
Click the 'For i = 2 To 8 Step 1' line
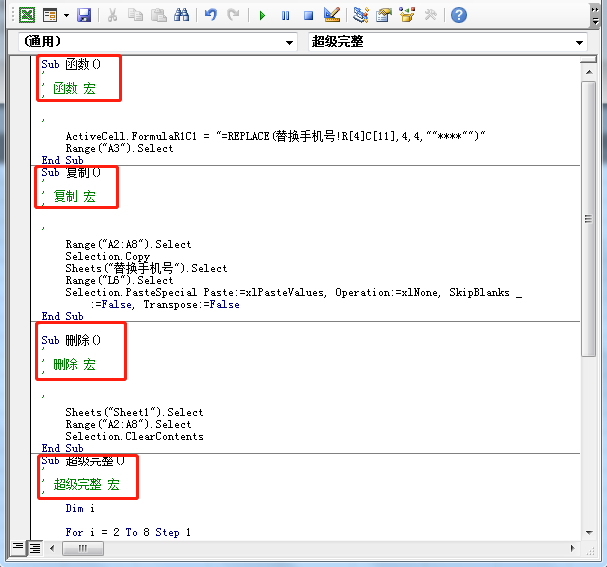tap(128, 532)
